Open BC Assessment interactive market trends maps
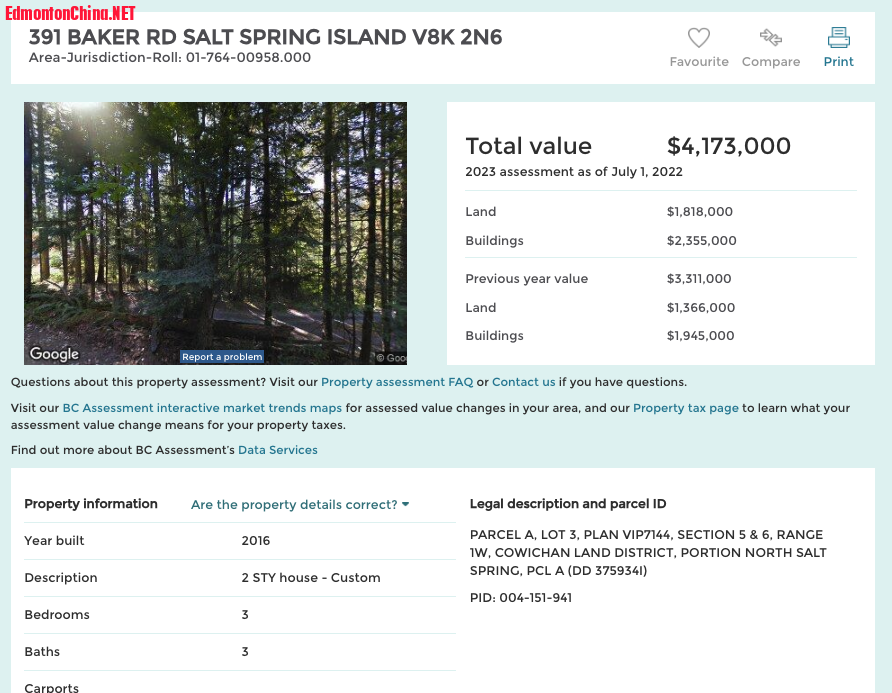892x693 pixels. click(202, 408)
